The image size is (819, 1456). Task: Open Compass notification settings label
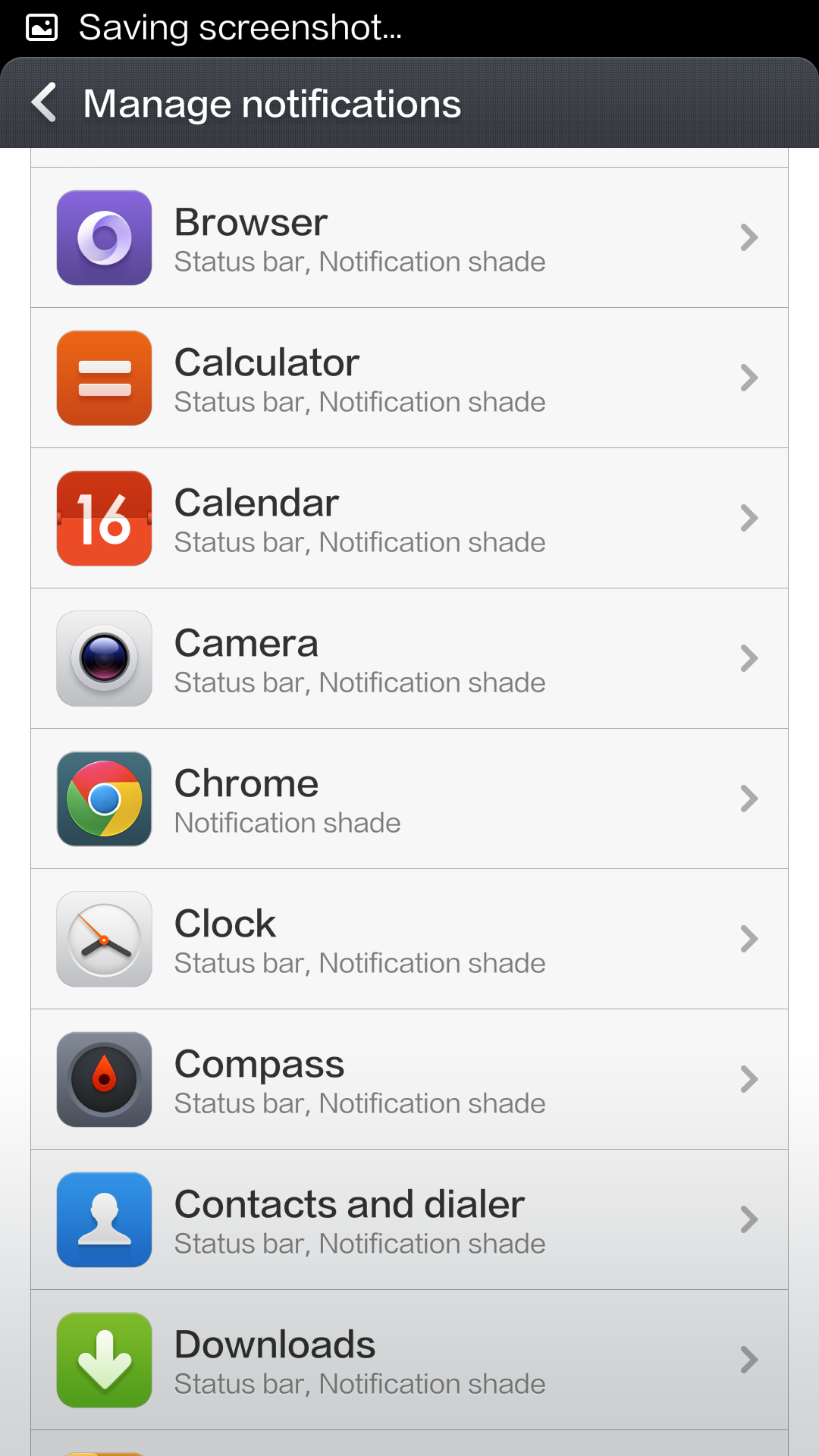click(x=359, y=1081)
